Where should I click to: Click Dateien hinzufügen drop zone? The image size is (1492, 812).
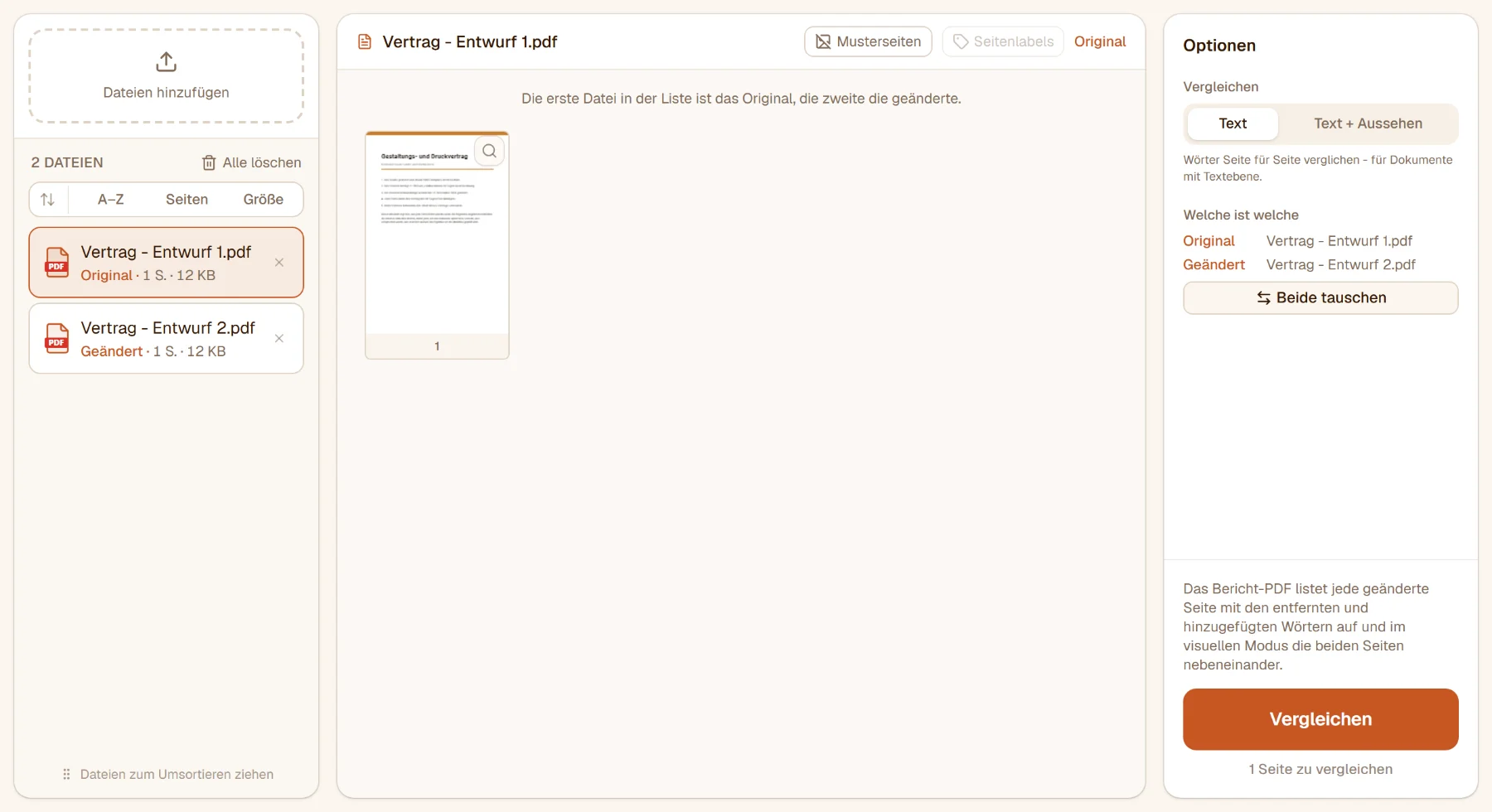pyautogui.click(x=167, y=76)
